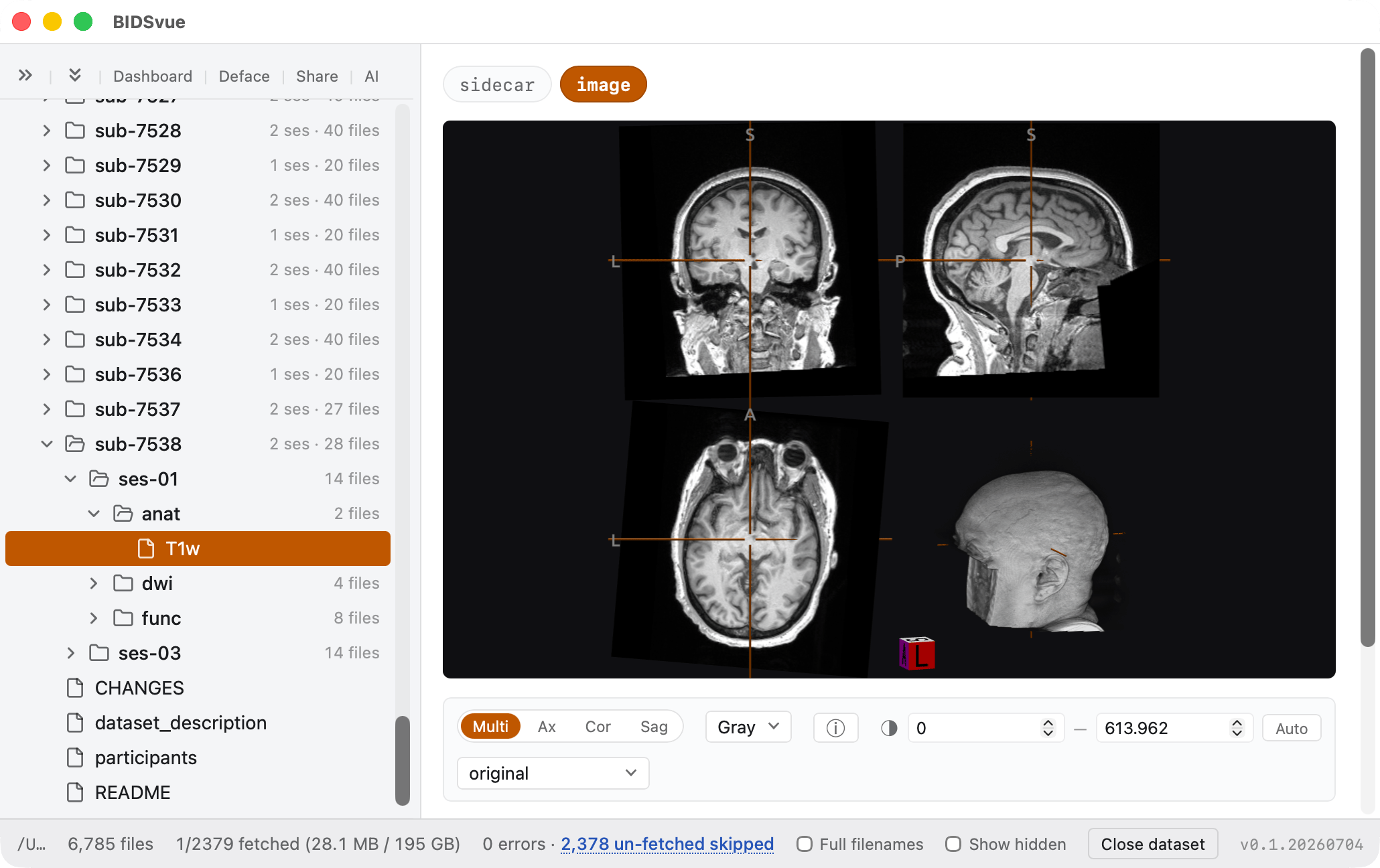The width and height of the screenshot is (1380, 868).
Task: Switch to the Sag view mode
Action: point(654,727)
